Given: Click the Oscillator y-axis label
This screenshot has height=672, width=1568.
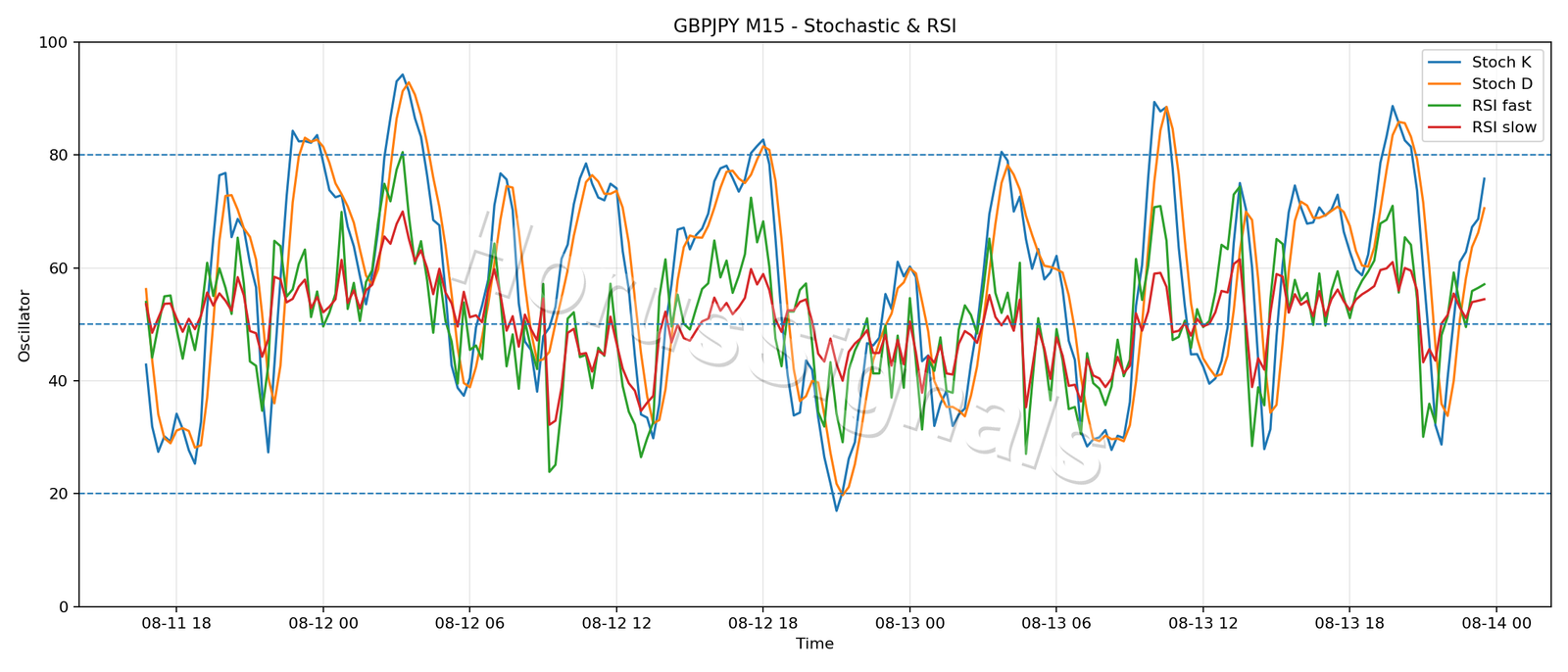Looking at the screenshot, I should 24,325.
